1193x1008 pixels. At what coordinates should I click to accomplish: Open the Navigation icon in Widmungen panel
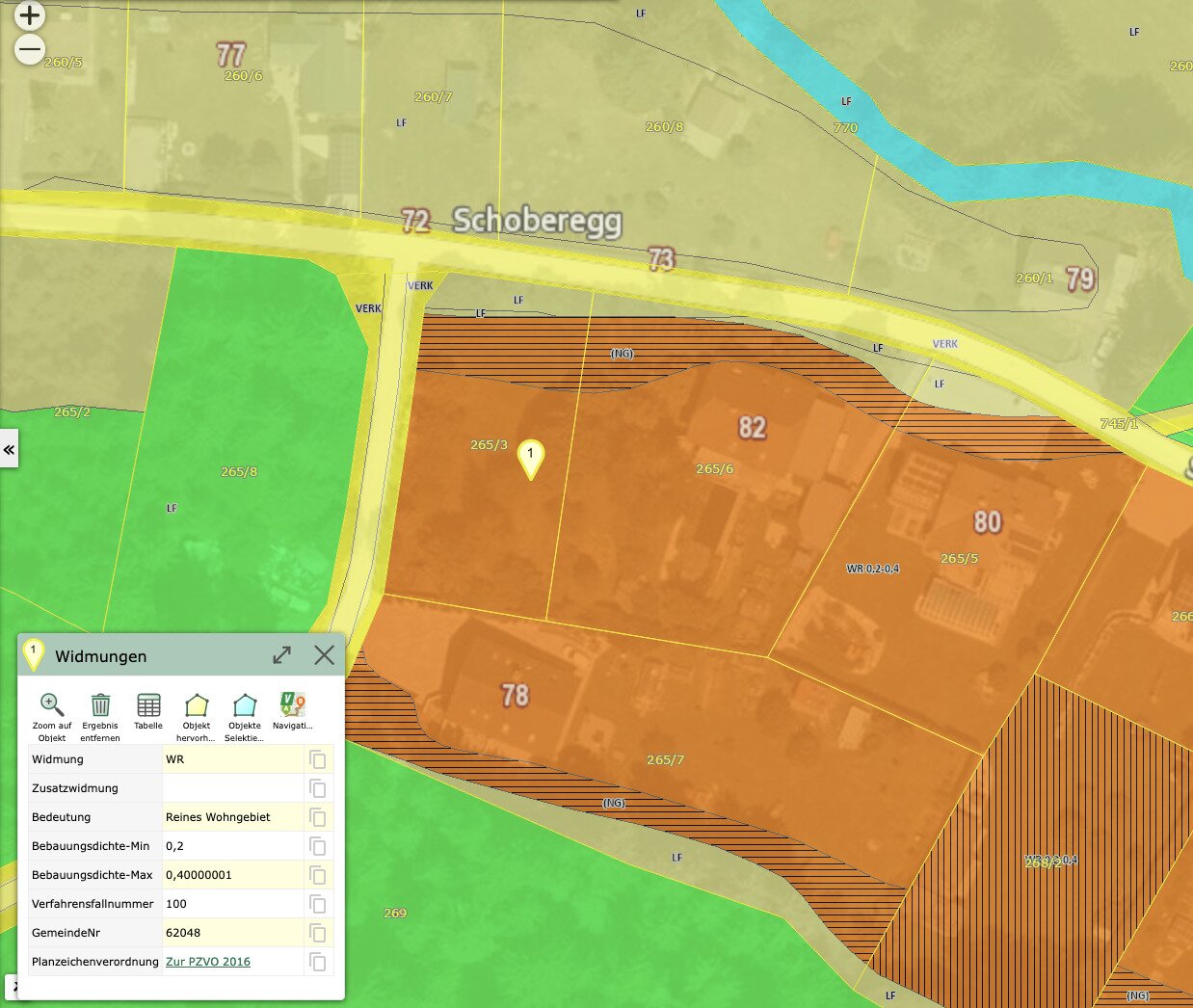pos(292,705)
